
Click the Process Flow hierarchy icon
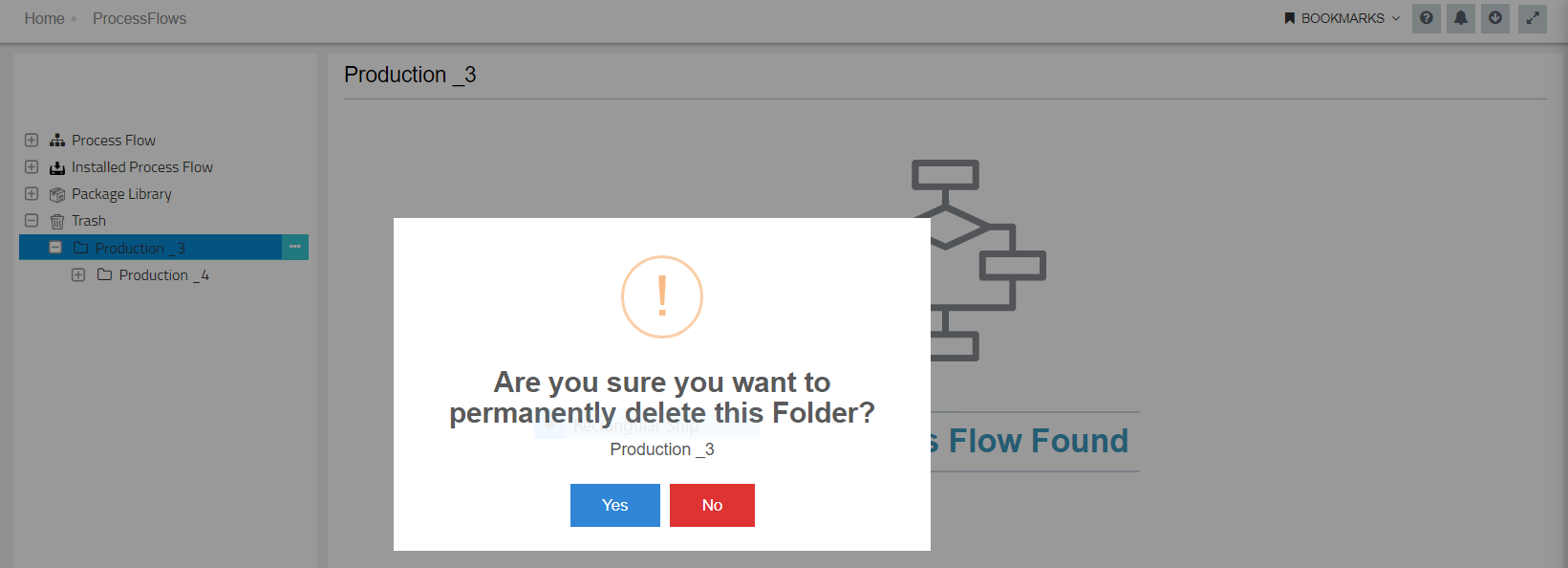tap(57, 141)
